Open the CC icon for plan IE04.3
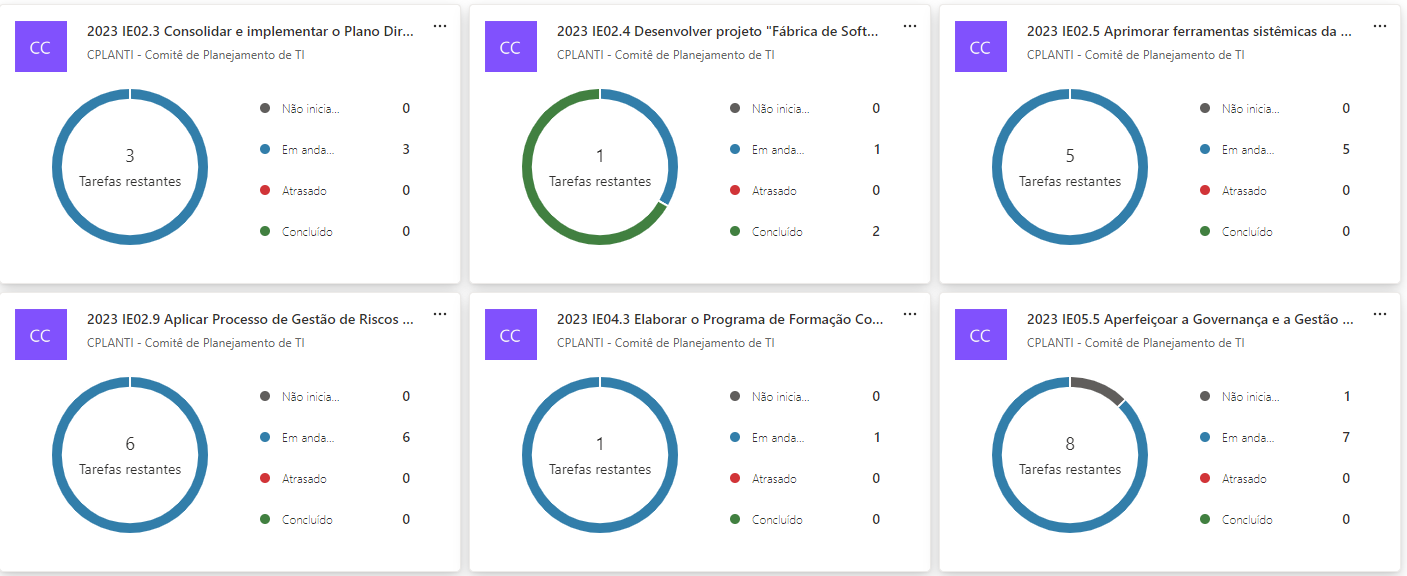This screenshot has width=1407, height=576. (x=510, y=335)
